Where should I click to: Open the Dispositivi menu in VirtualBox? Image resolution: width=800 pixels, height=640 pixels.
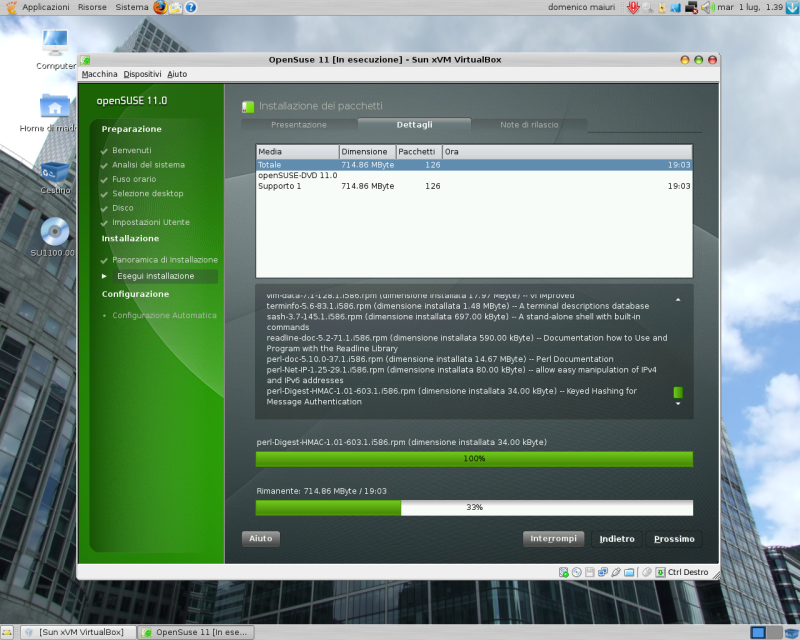point(142,73)
